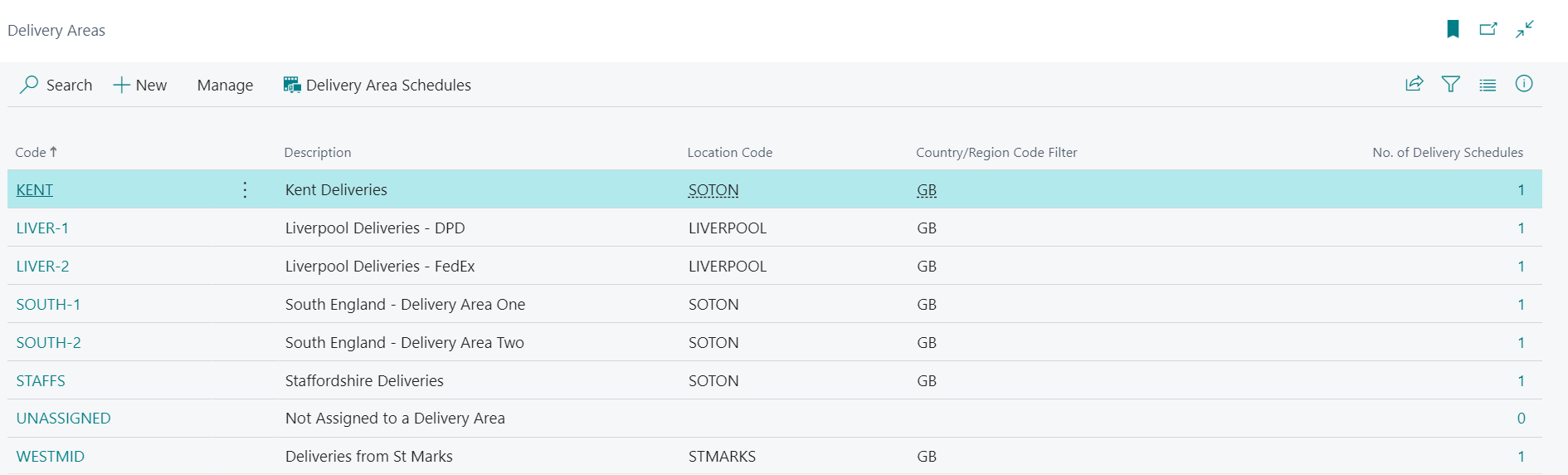Open the LIVER-1 delivery area link

tap(42, 228)
